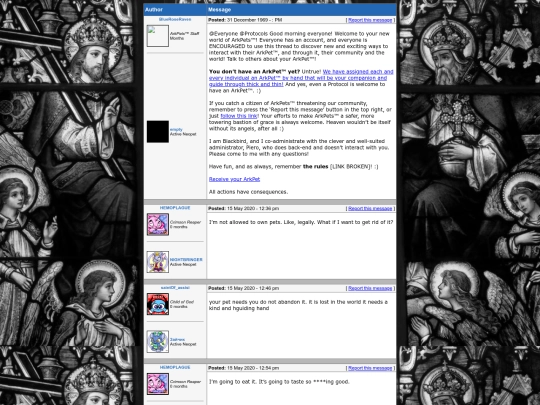Viewport: 540px width, 405px height.
Task: Click the NIGHTBRINGER Neopet picture
Action: pos(158,262)
